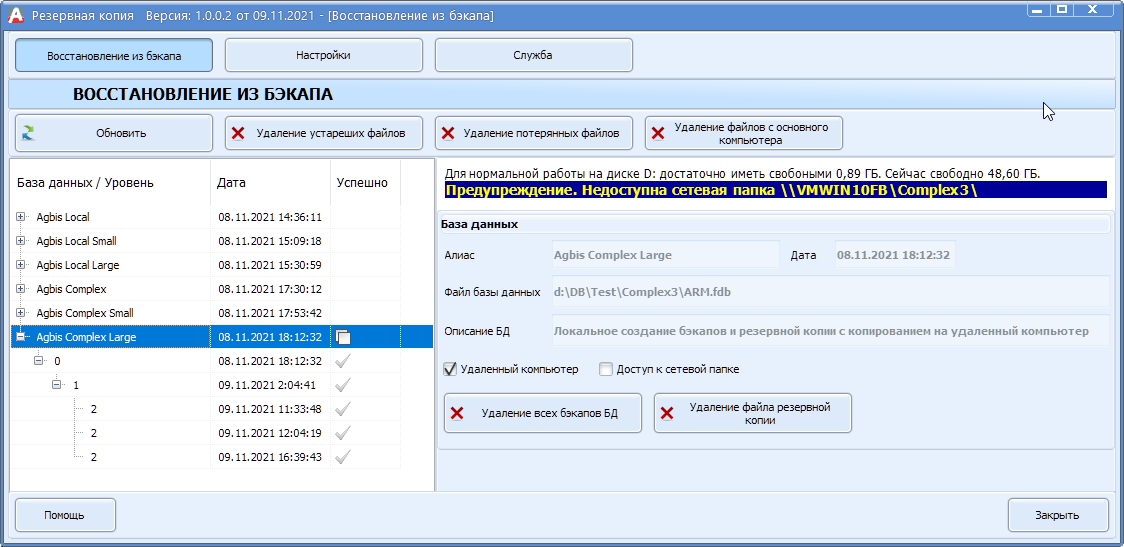The width and height of the screenshot is (1124, 547).
Task: Click the checkmark beside 09.11.2021 2:04:41
Action: point(343,385)
